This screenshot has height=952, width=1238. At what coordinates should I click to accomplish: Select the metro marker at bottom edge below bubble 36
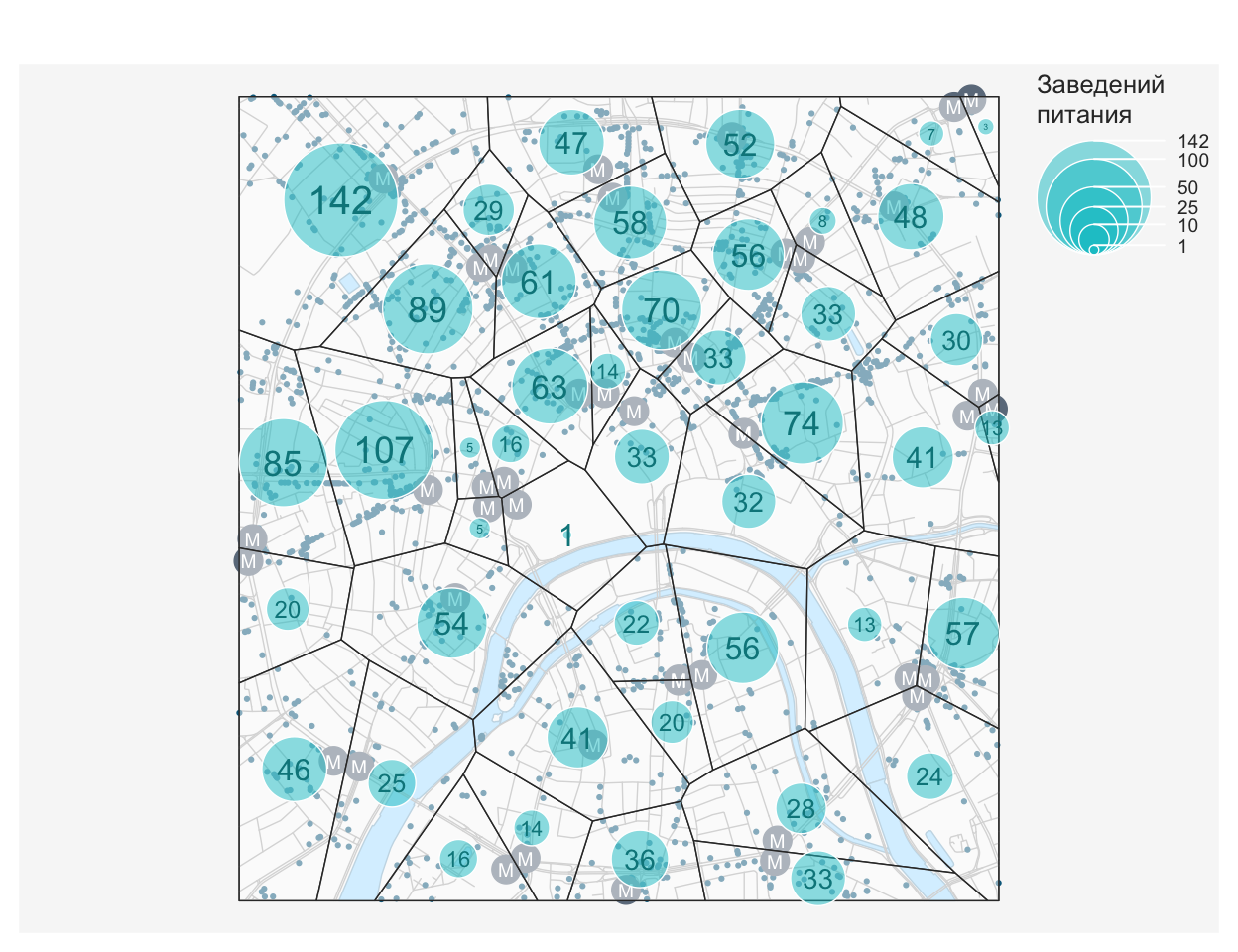coord(626,891)
